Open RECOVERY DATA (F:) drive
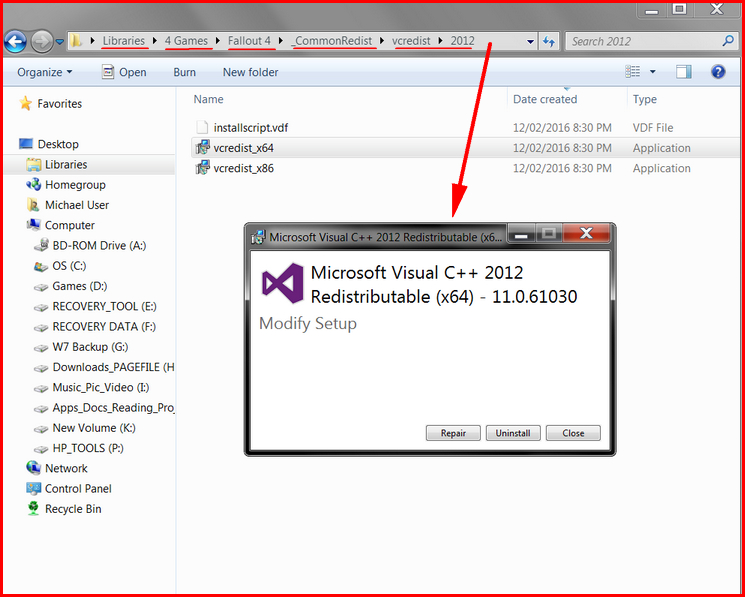Screen dimensions: 745x597 (104, 327)
